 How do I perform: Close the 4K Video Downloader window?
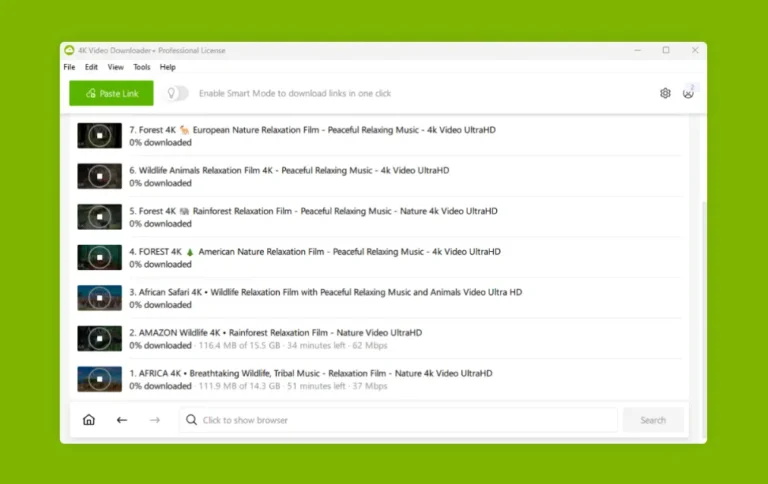tap(695, 50)
